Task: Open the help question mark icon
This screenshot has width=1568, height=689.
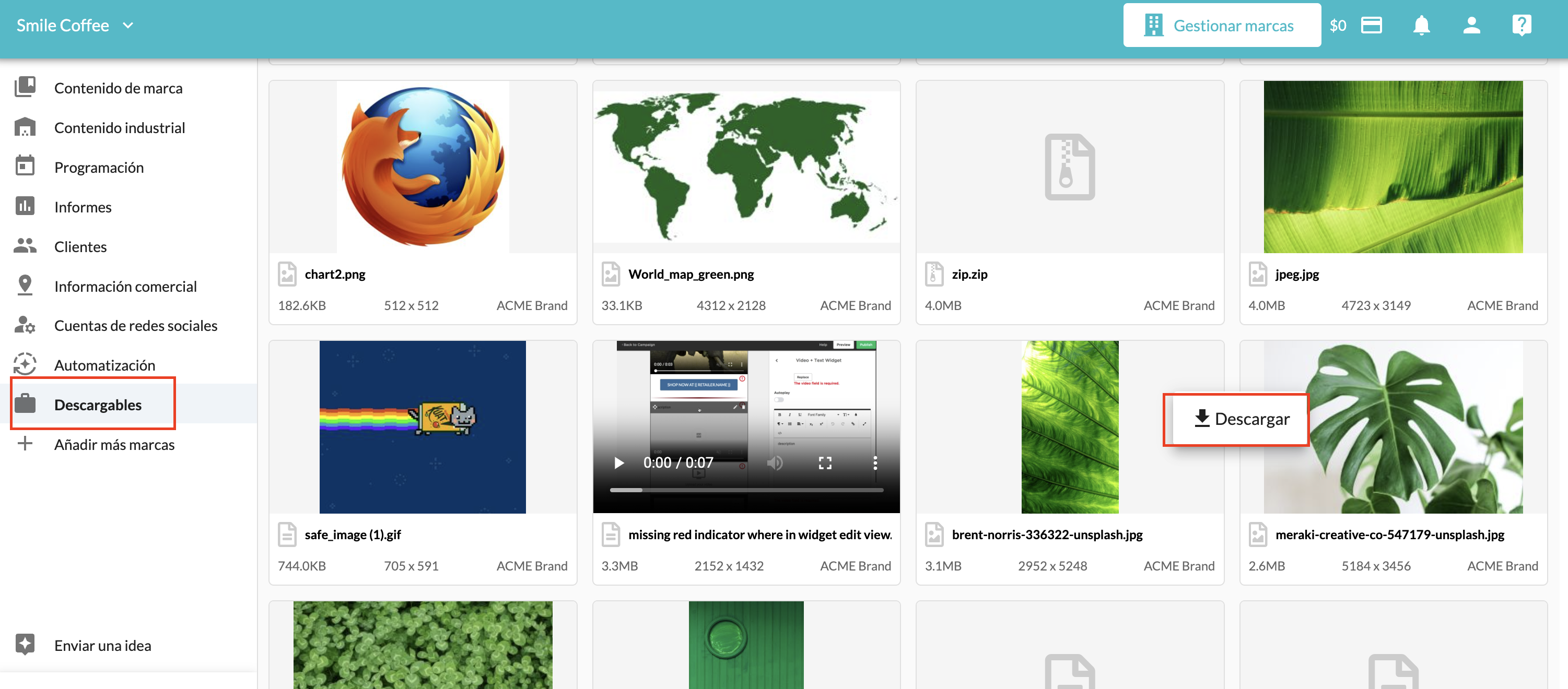Action: pos(1521,26)
